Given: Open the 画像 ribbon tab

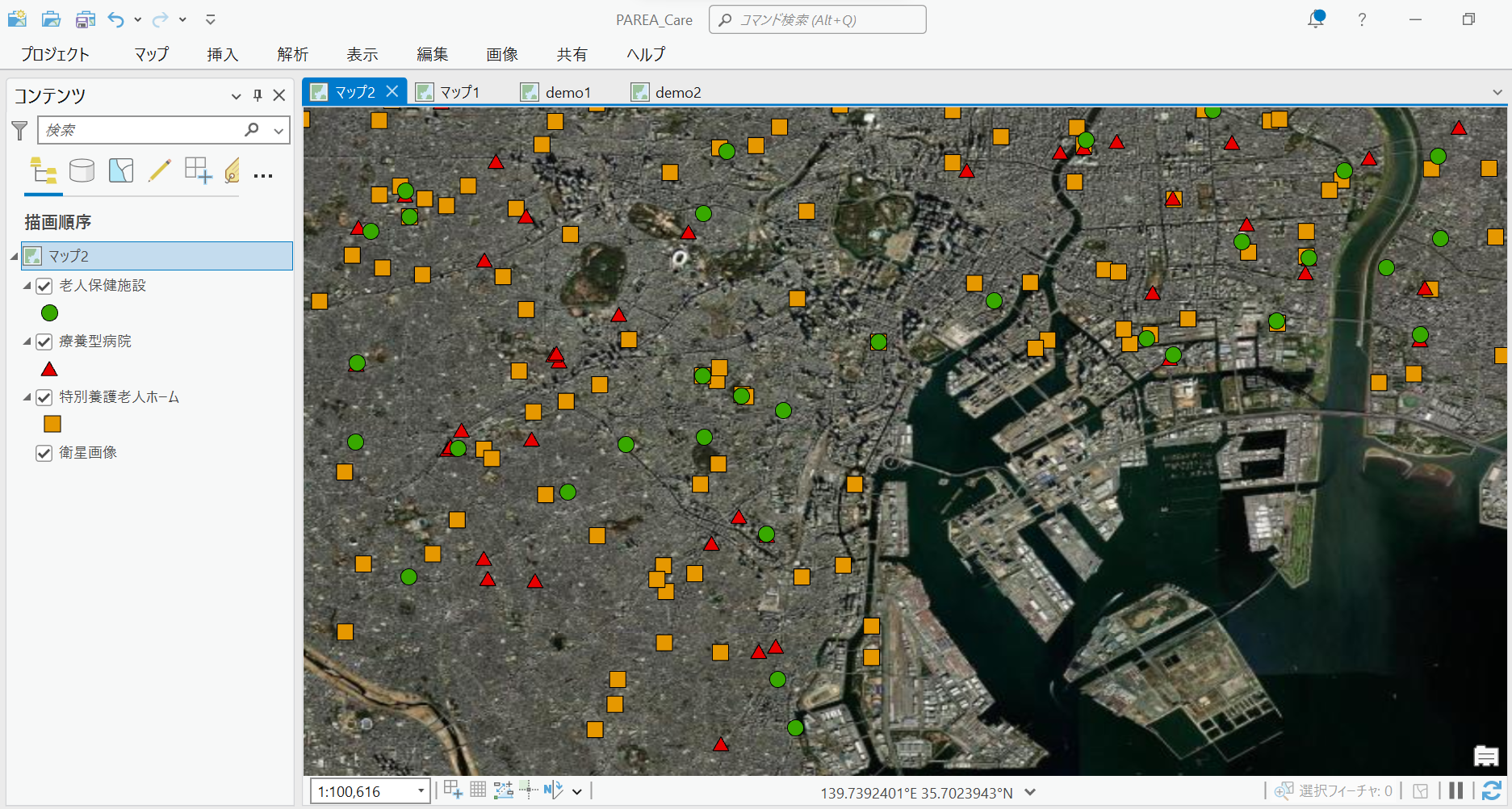Looking at the screenshot, I should tap(502, 54).
